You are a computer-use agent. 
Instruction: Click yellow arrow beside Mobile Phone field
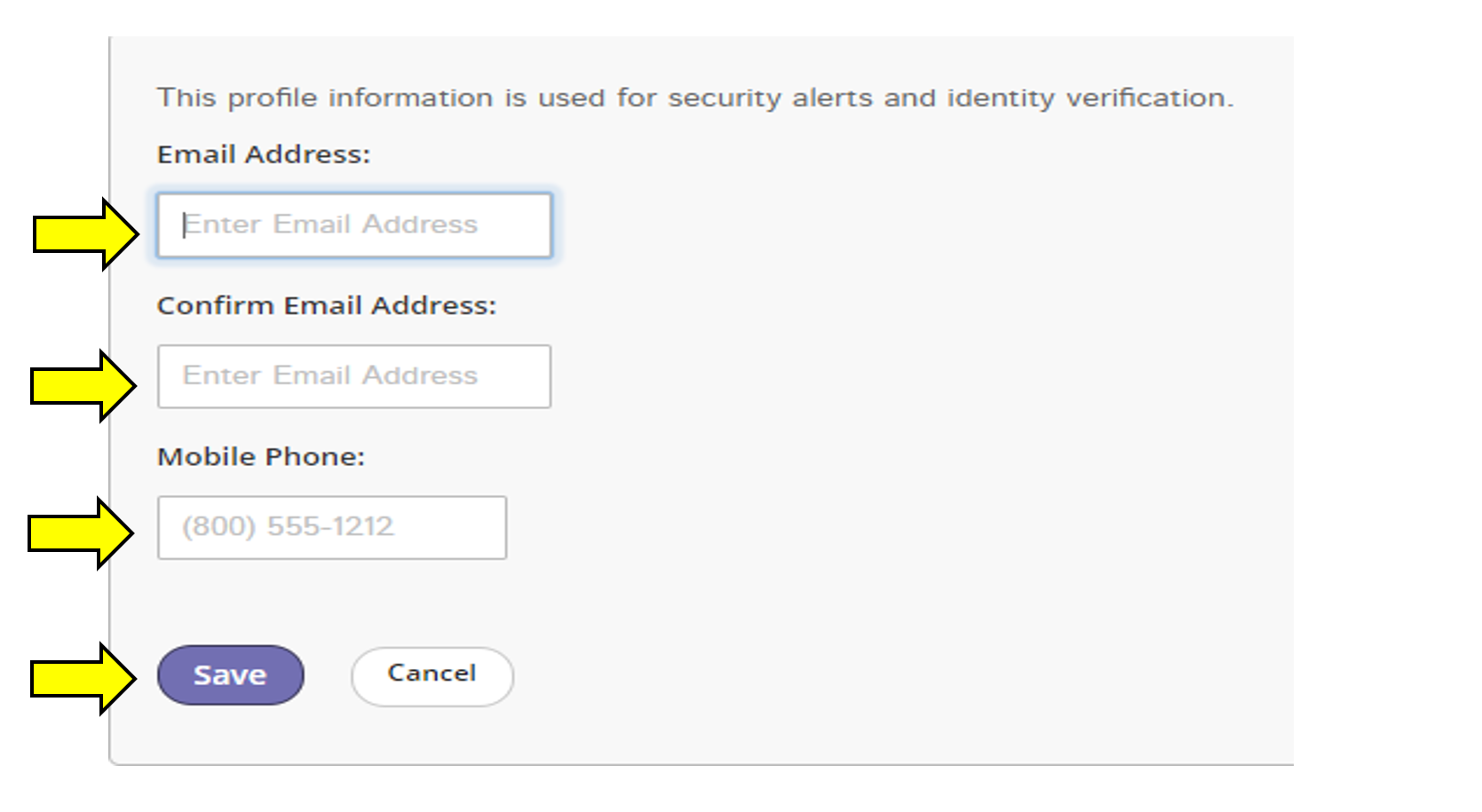click(80, 533)
